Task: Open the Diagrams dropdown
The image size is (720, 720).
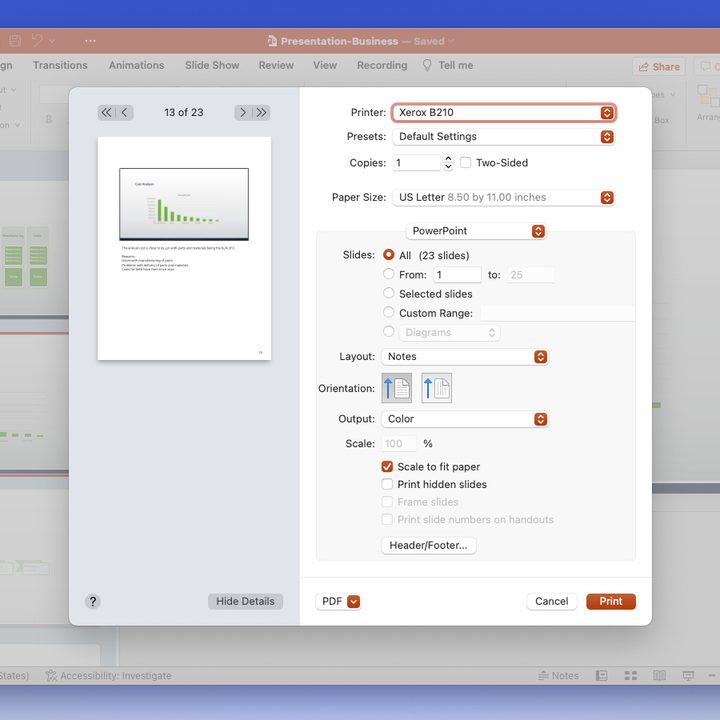Action: [450, 332]
